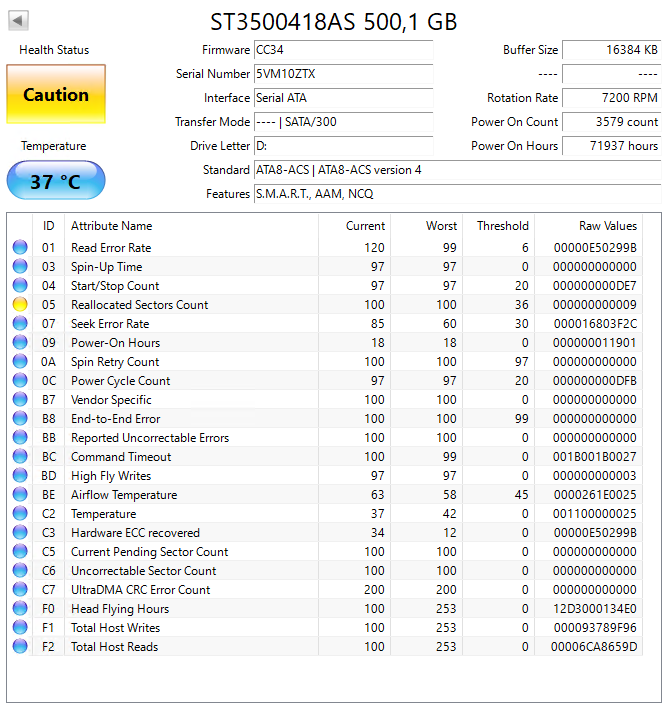This screenshot has height=705, width=667.
Task: Select the Current Pending Sector Count attribute name
Action: click(x=150, y=552)
